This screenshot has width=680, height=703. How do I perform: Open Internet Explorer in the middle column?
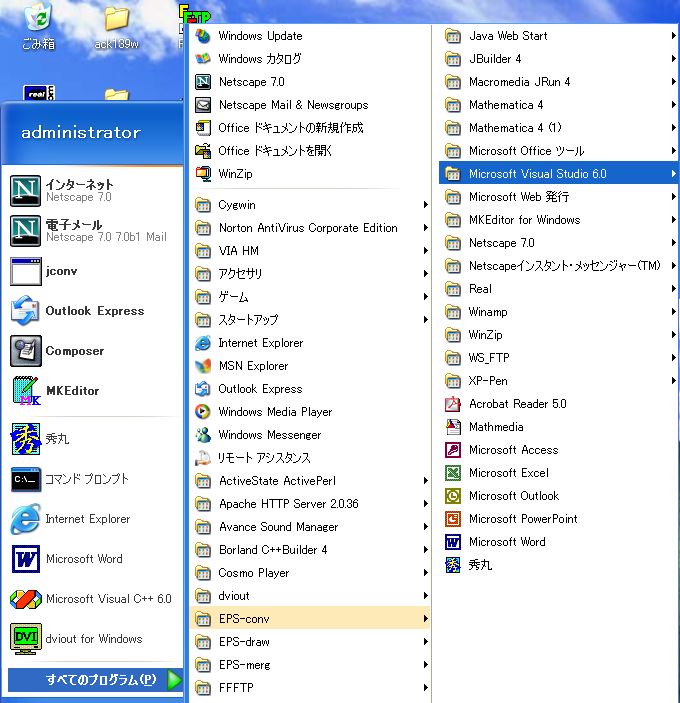[x=310, y=343]
